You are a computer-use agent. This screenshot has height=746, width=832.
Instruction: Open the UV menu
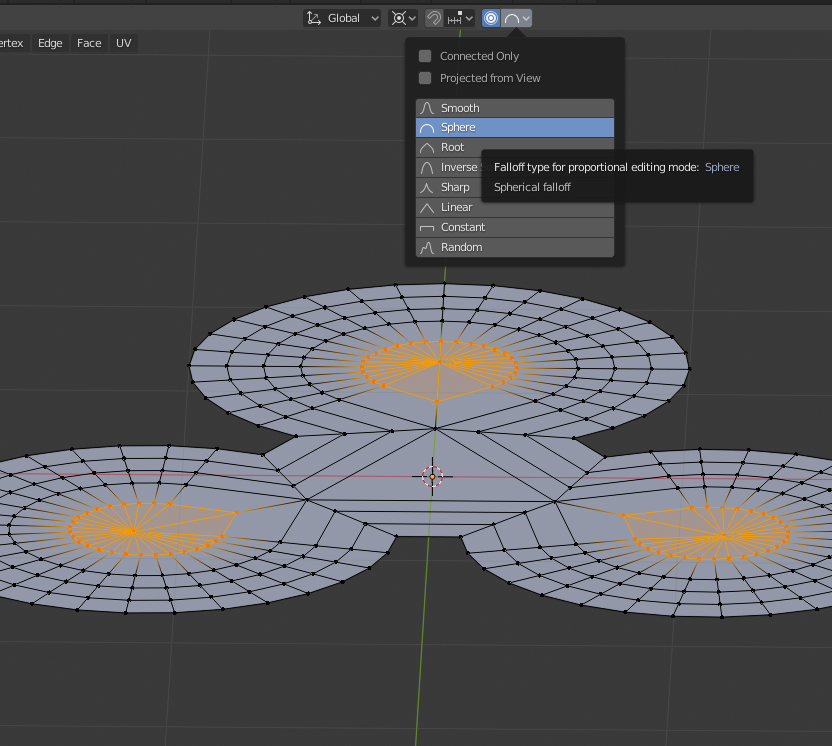(x=123, y=43)
